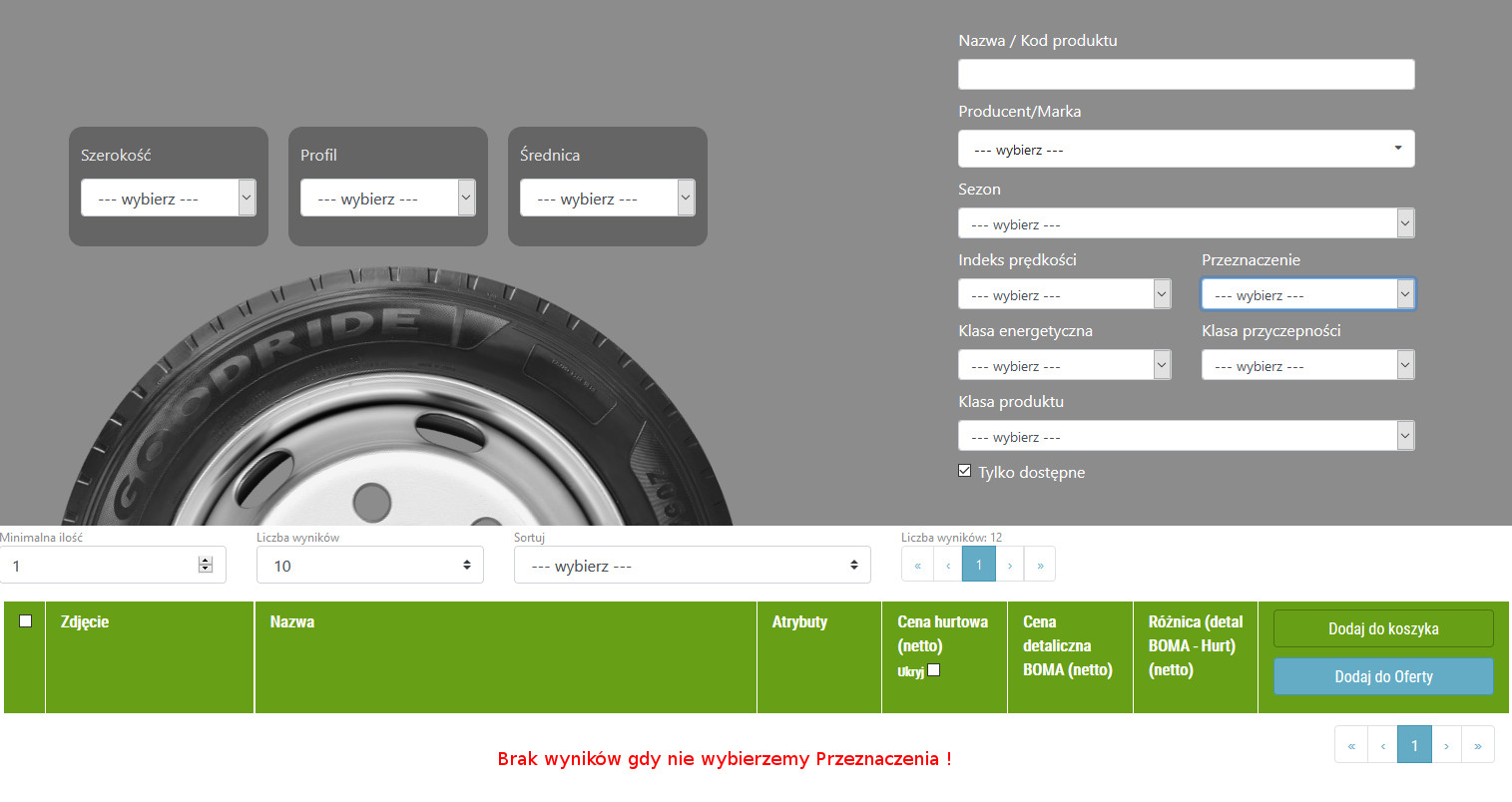Click previous page arrow in top pagination
The width and height of the screenshot is (1512, 802).
click(x=948, y=565)
